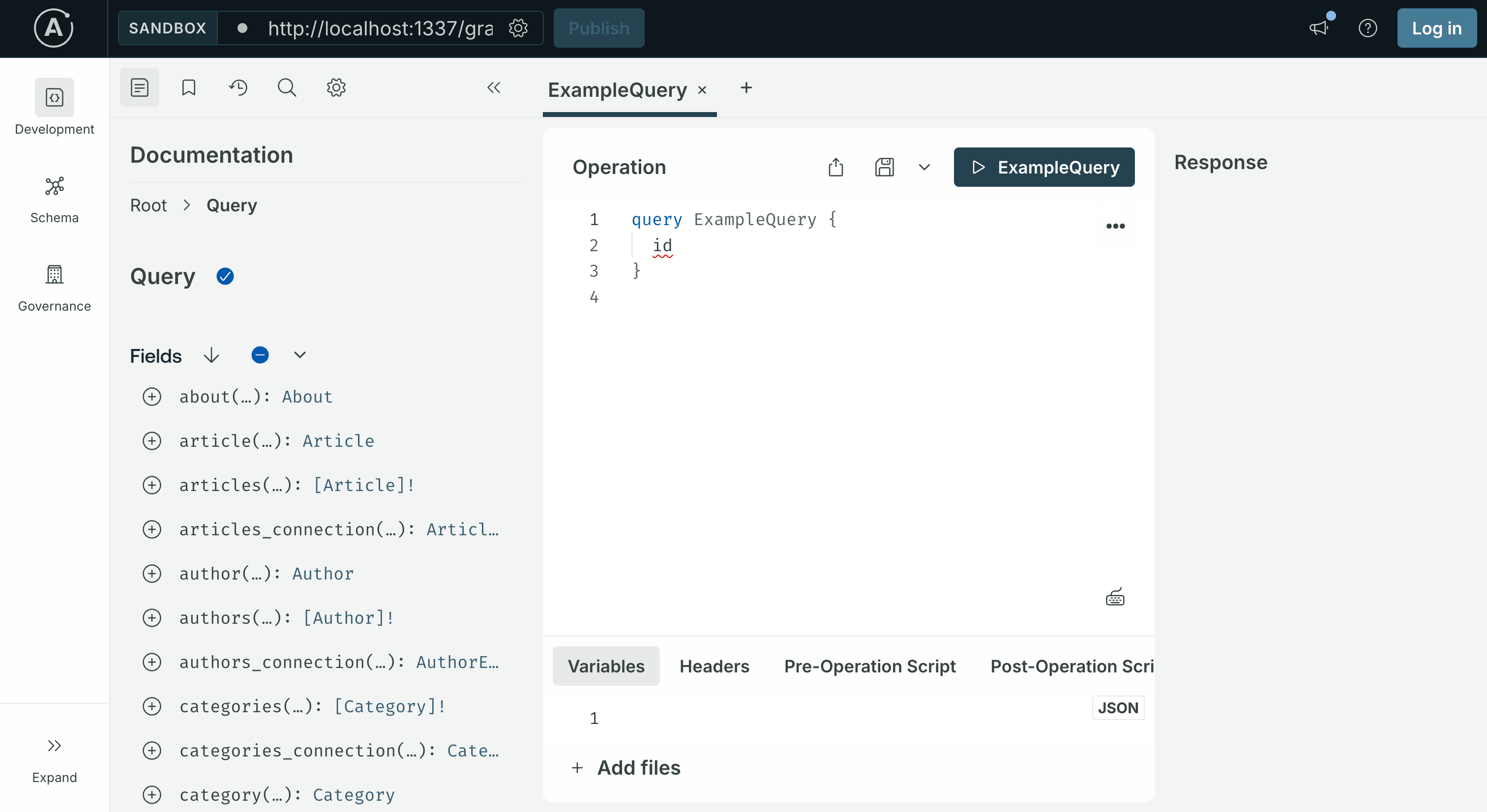Open the Explorer settings gear icon

pos(336,87)
